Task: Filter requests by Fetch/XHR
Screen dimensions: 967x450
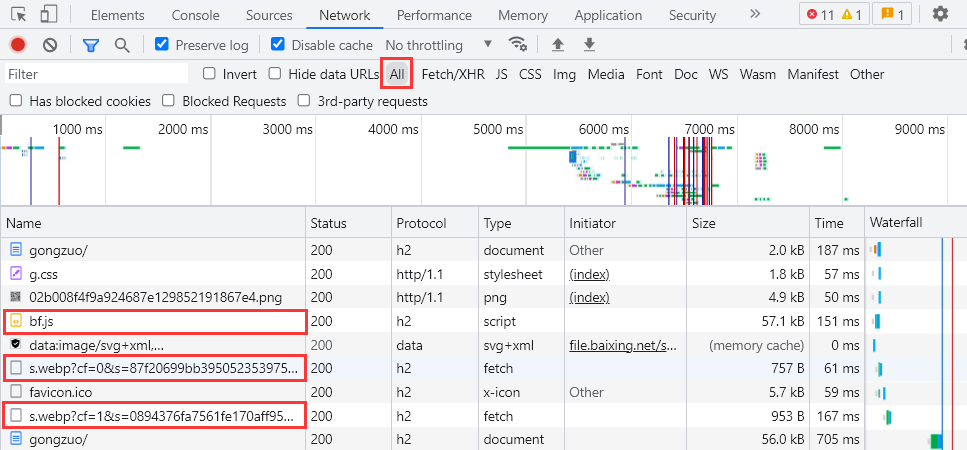Action: 452,74
